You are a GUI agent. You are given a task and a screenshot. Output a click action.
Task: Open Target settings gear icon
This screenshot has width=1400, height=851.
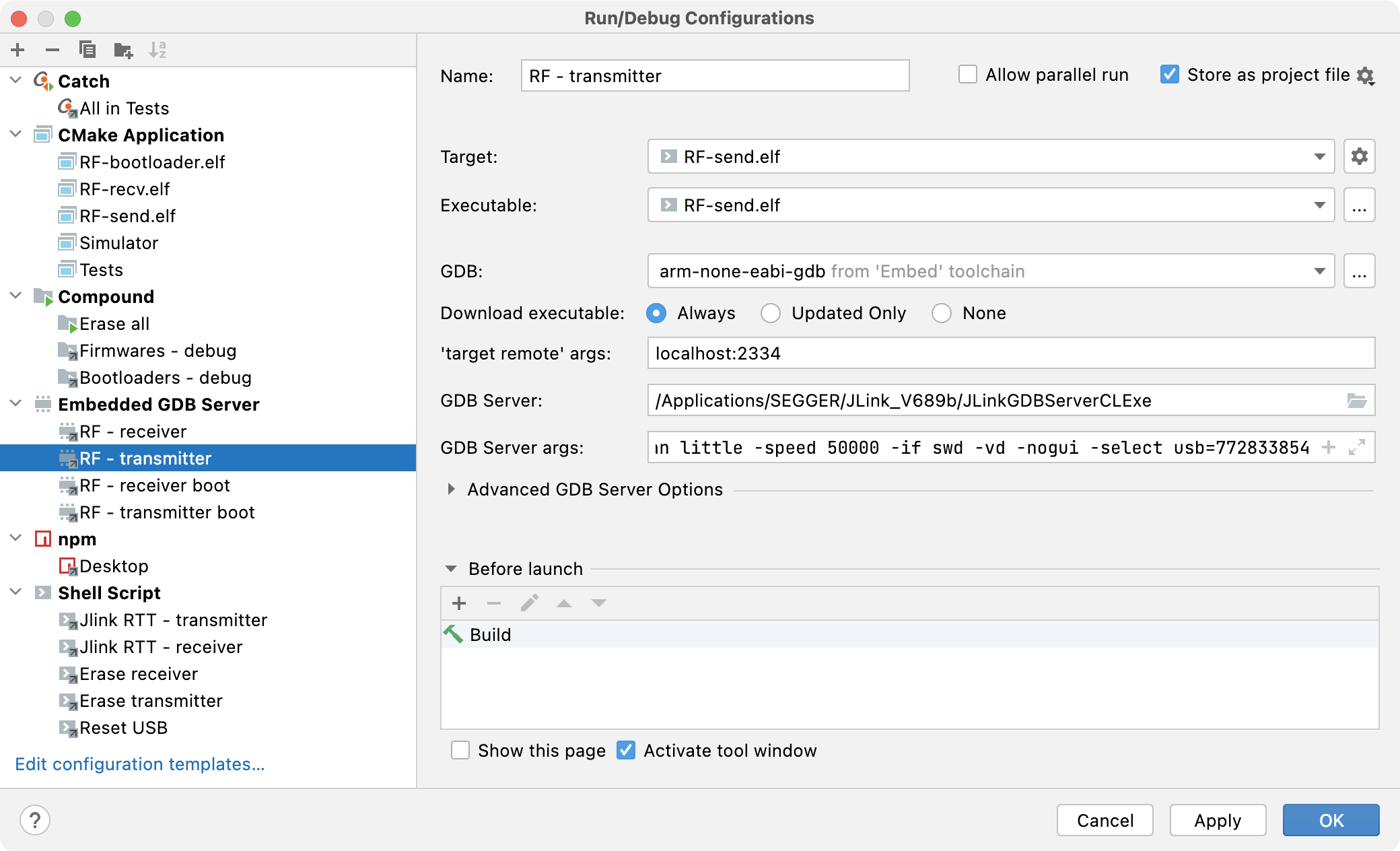click(x=1359, y=157)
